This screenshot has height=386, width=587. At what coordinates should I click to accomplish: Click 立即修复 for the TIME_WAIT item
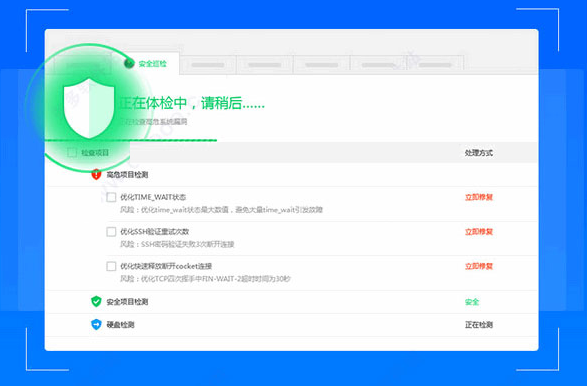point(479,197)
